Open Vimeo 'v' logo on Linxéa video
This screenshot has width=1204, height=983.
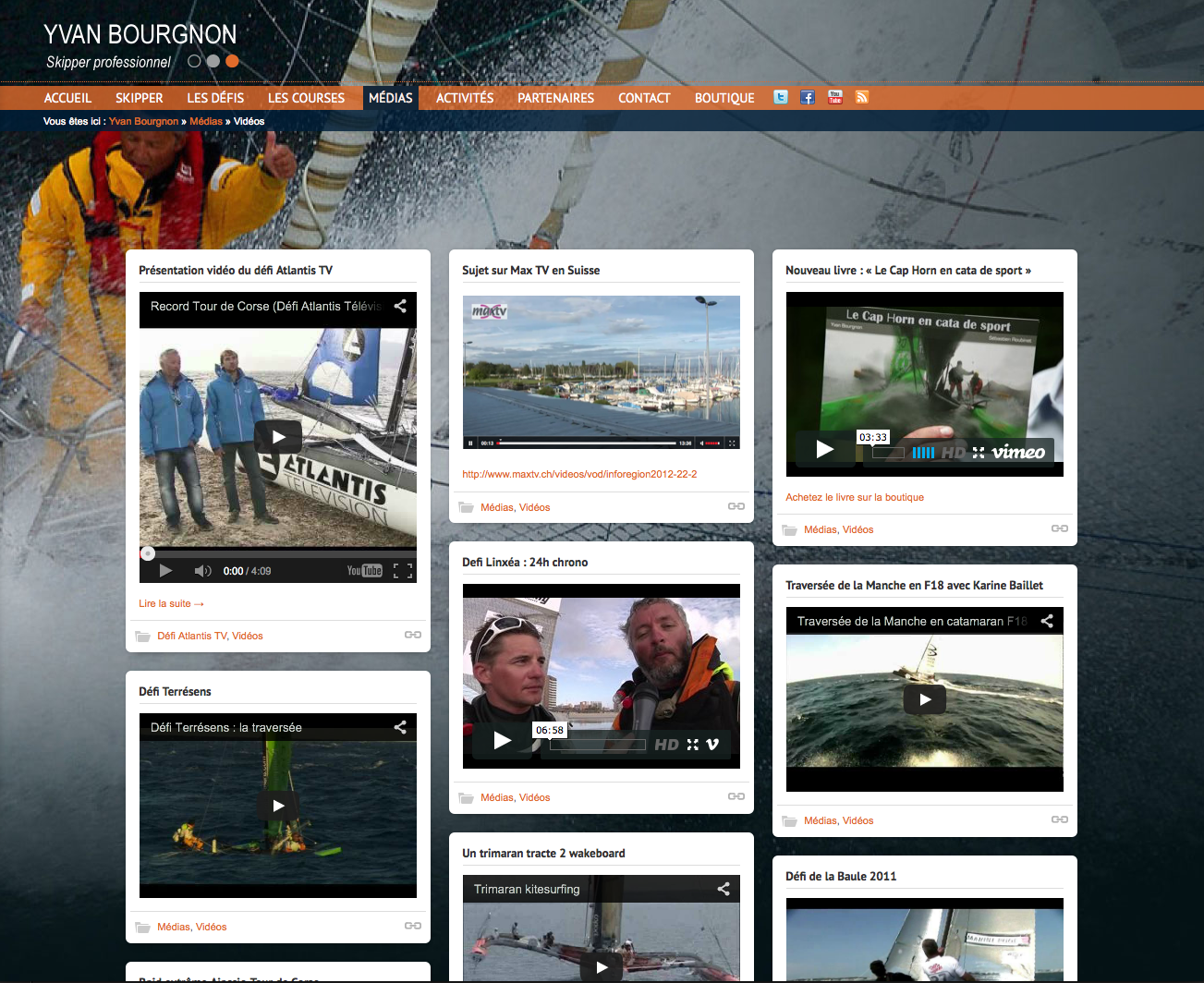pos(712,745)
